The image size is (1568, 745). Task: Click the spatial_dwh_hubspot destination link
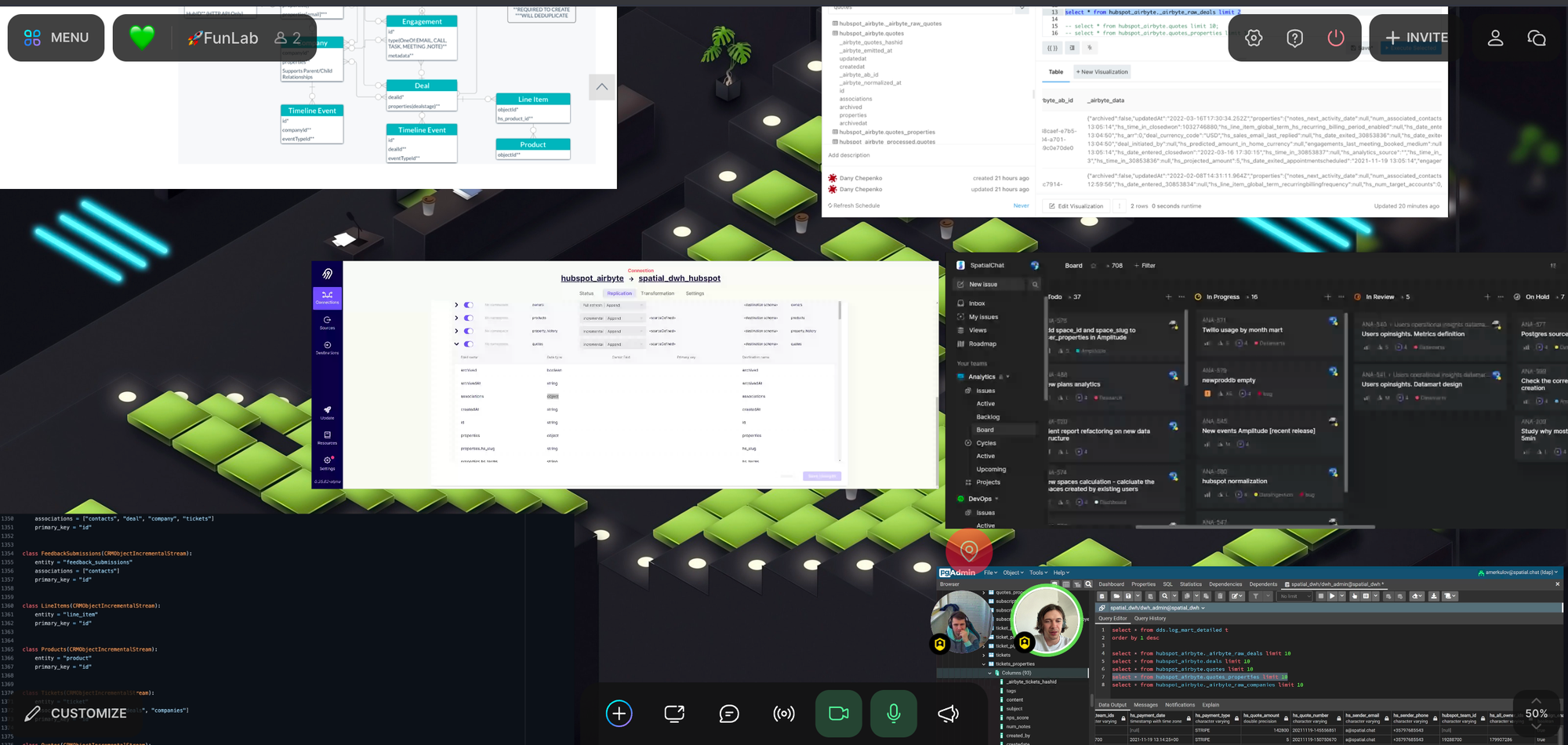679,278
